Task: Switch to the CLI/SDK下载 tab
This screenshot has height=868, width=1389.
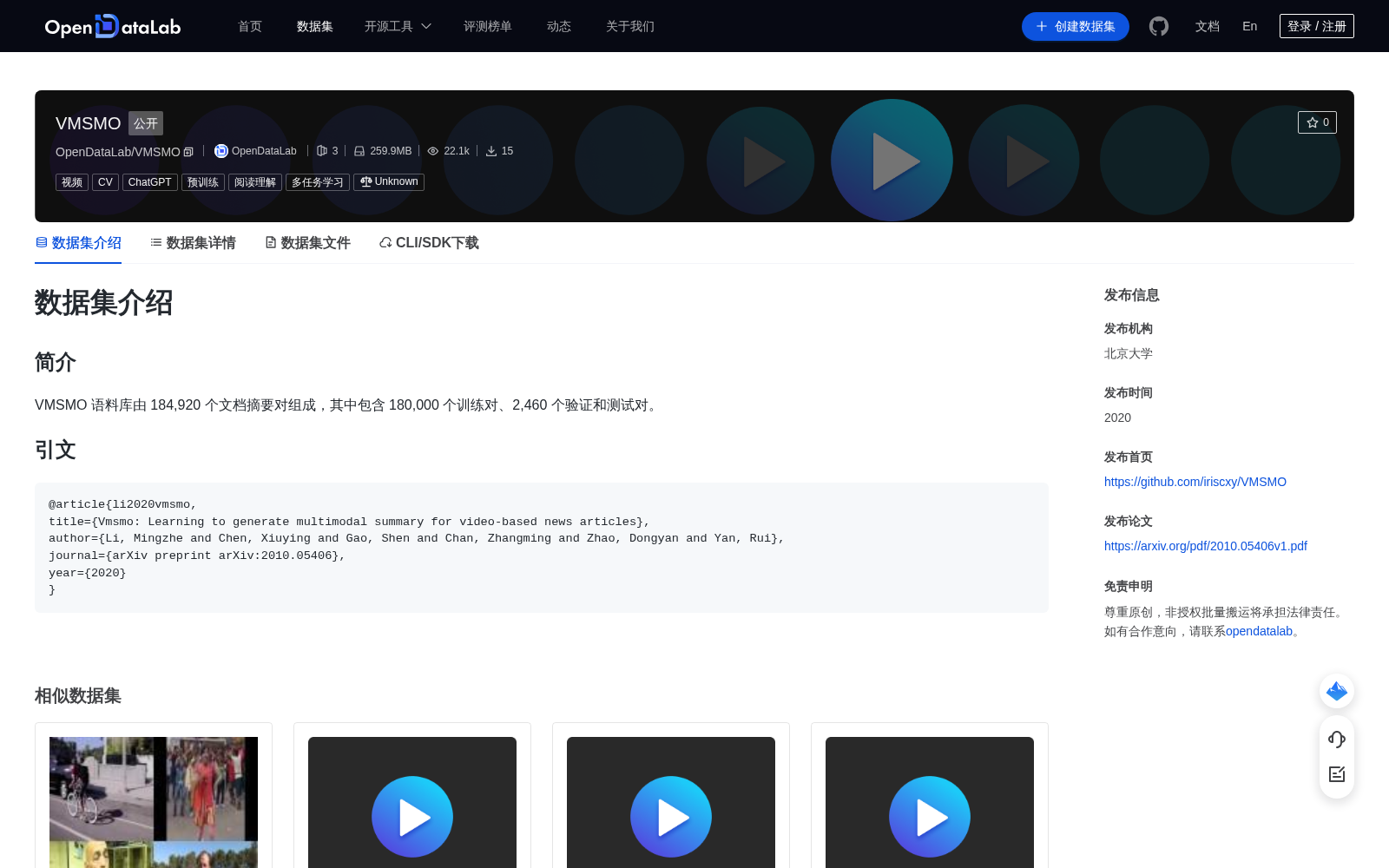Action: click(x=429, y=243)
